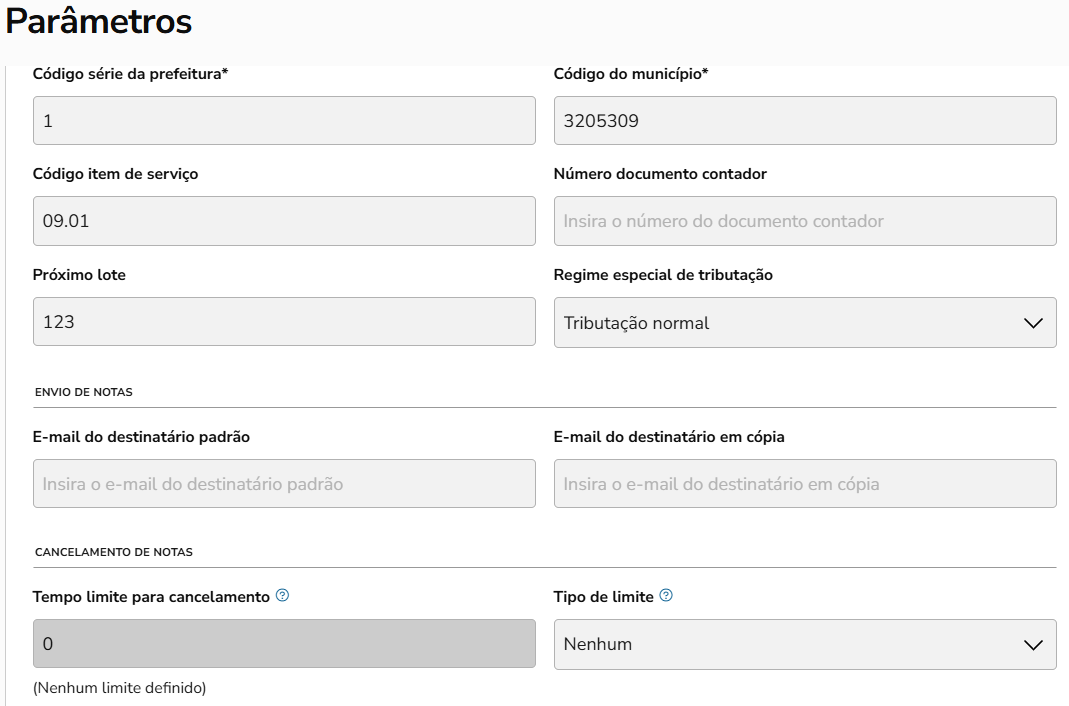The image size is (1069, 706).
Task: Click the help icon next to Tipo de limite
Action: [666, 596]
